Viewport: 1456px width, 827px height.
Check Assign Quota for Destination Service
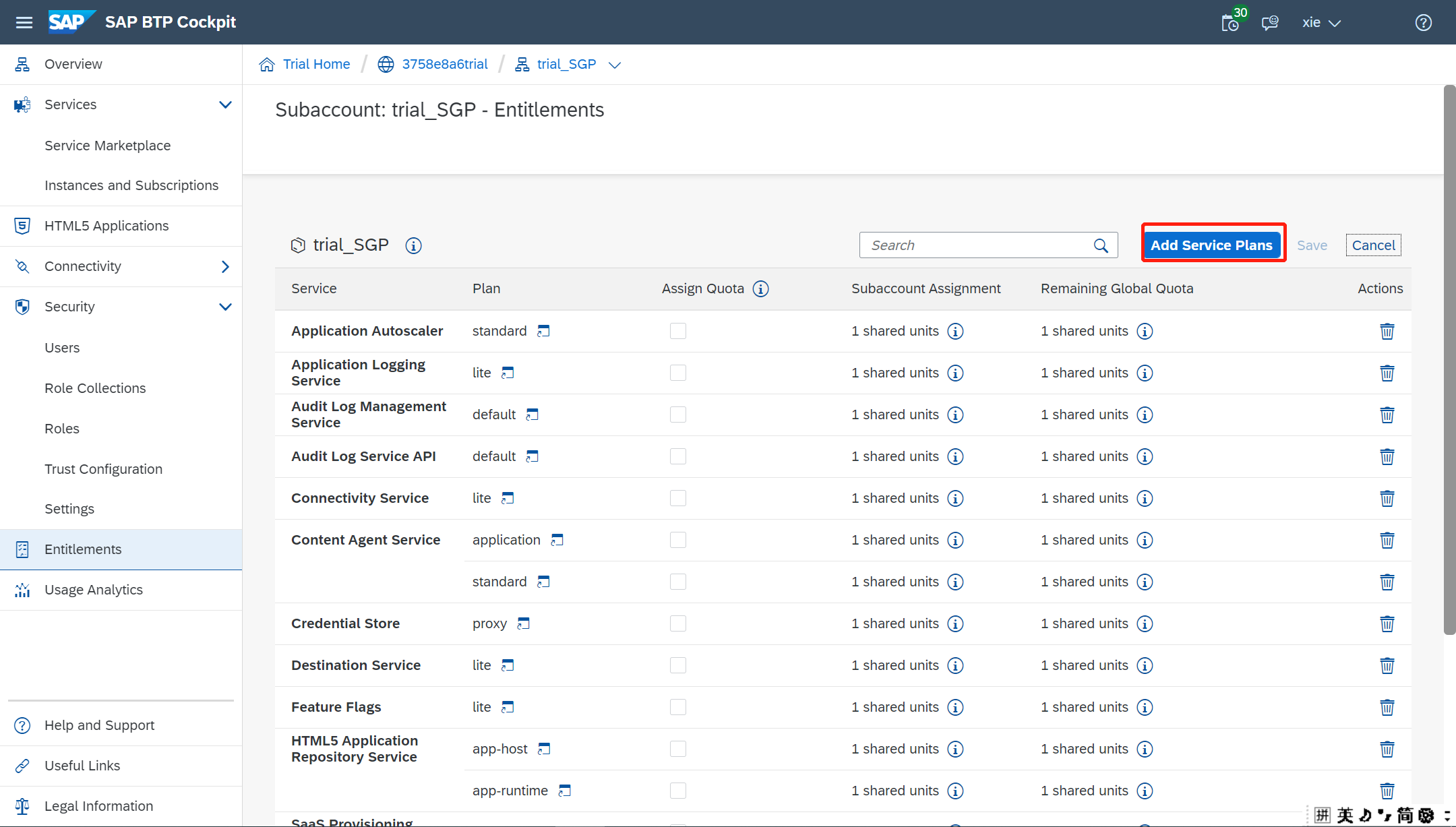pos(678,665)
